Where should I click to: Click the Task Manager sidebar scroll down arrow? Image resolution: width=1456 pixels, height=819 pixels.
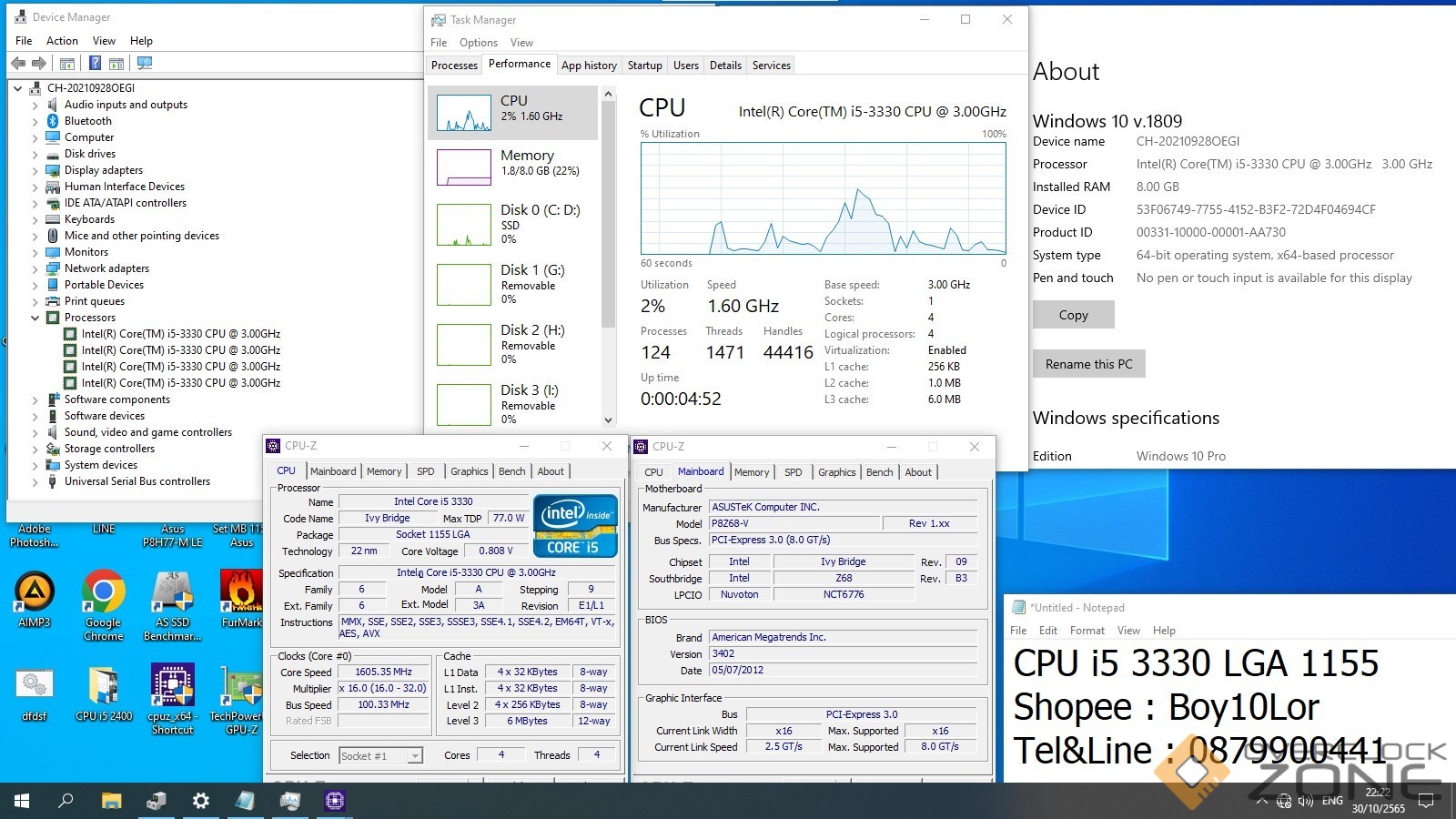click(x=609, y=420)
